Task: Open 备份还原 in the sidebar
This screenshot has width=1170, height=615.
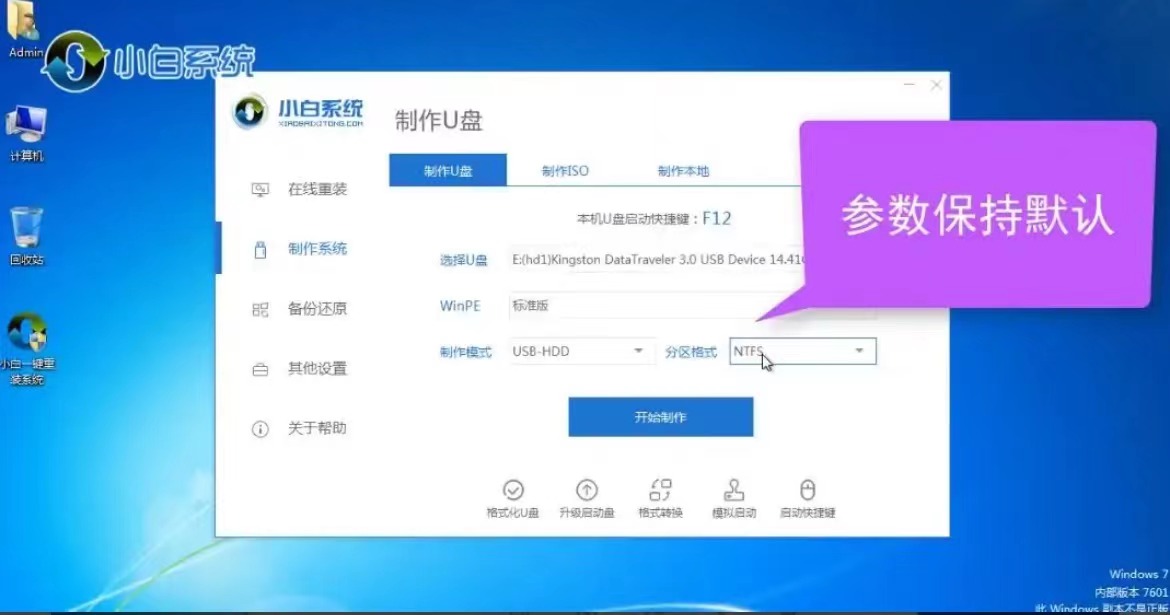Action: 299,309
